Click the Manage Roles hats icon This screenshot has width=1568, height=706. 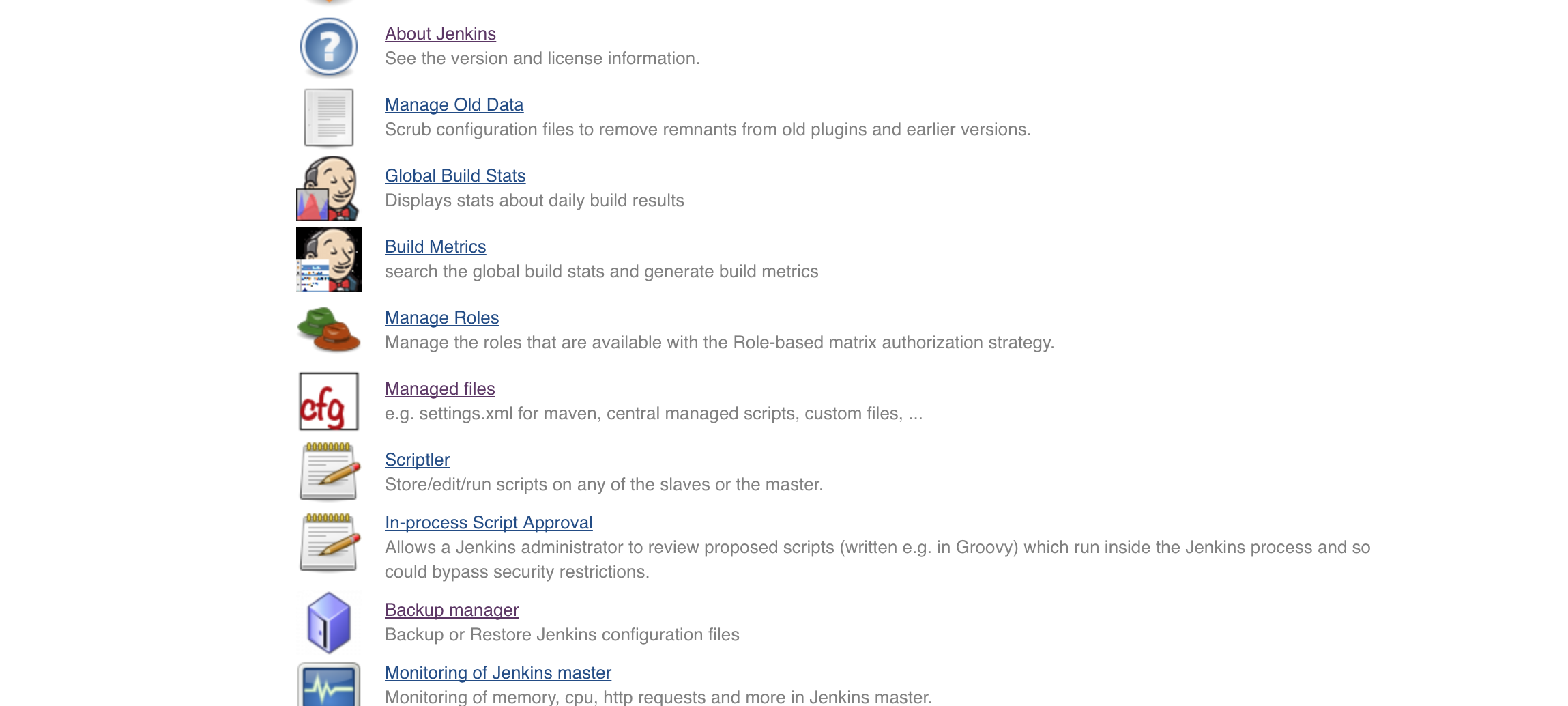(329, 330)
